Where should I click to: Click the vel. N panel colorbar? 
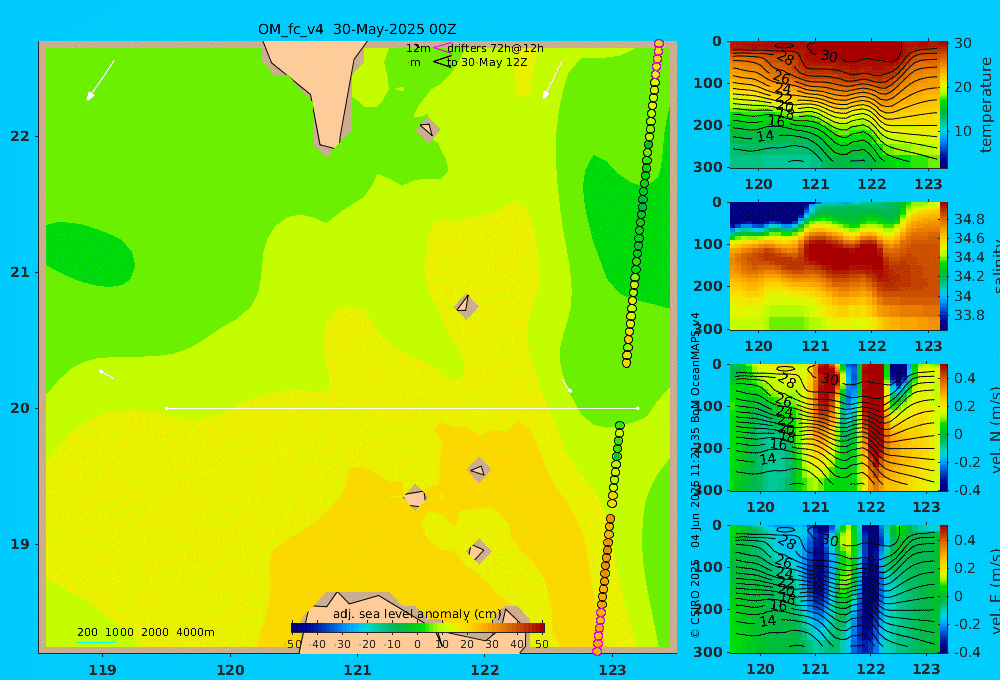tap(944, 427)
